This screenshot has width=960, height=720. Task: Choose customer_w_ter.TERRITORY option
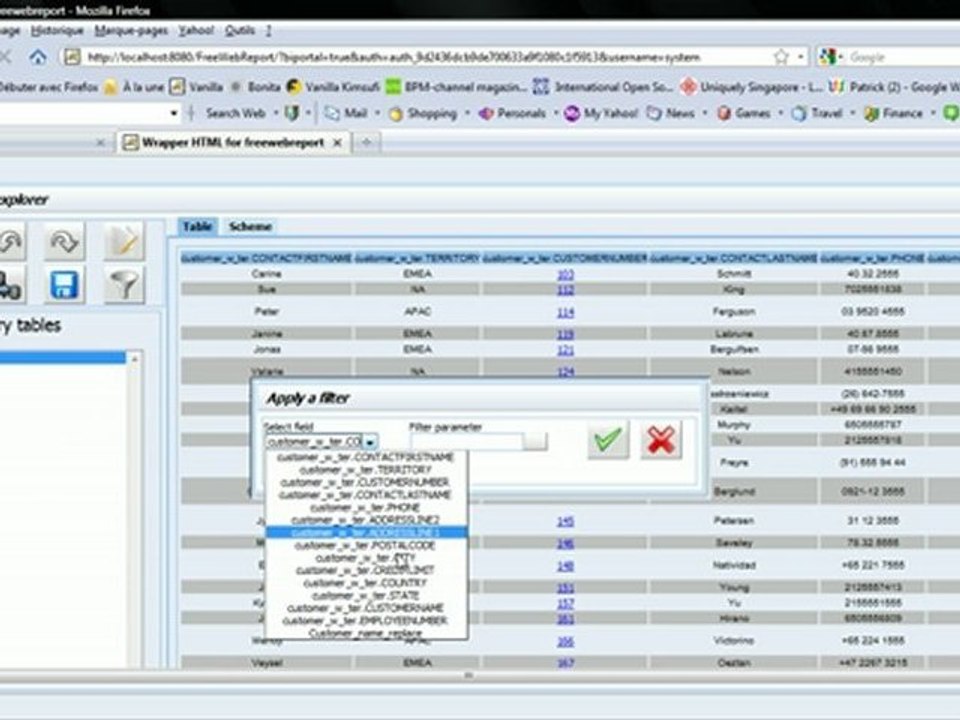click(x=365, y=470)
